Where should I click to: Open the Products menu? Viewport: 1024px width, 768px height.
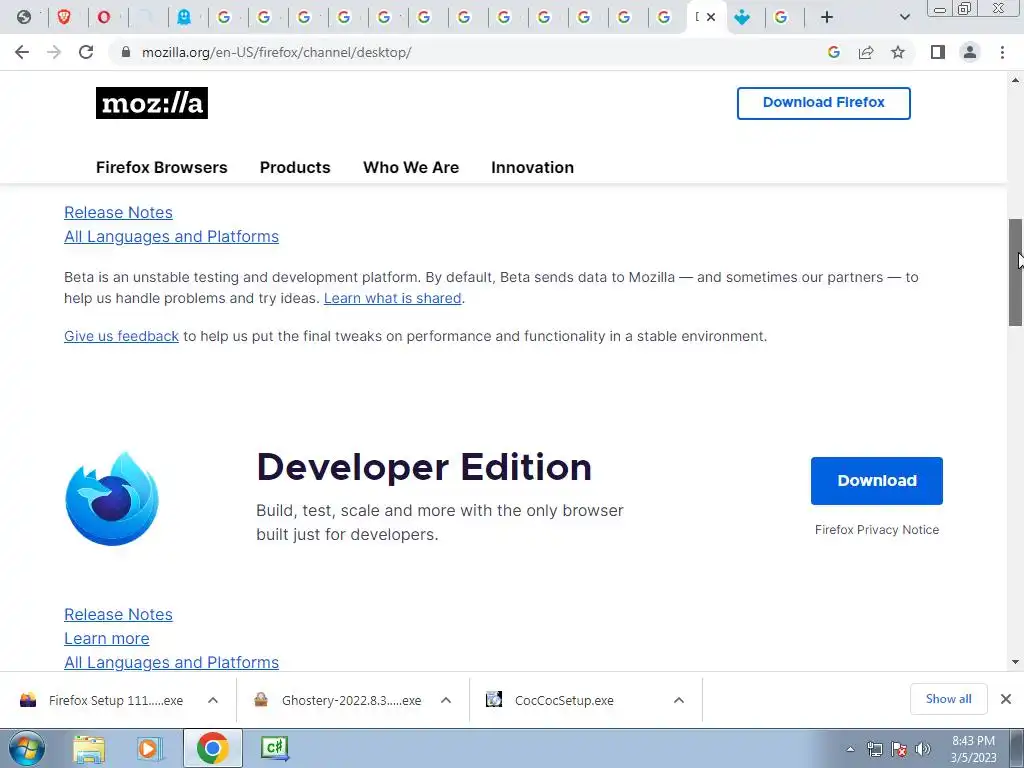coord(295,167)
